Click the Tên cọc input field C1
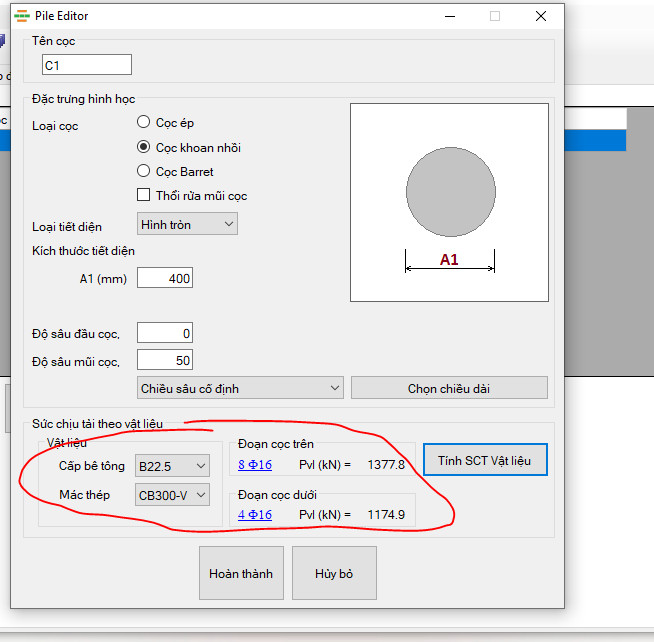654x642 pixels. [87, 65]
